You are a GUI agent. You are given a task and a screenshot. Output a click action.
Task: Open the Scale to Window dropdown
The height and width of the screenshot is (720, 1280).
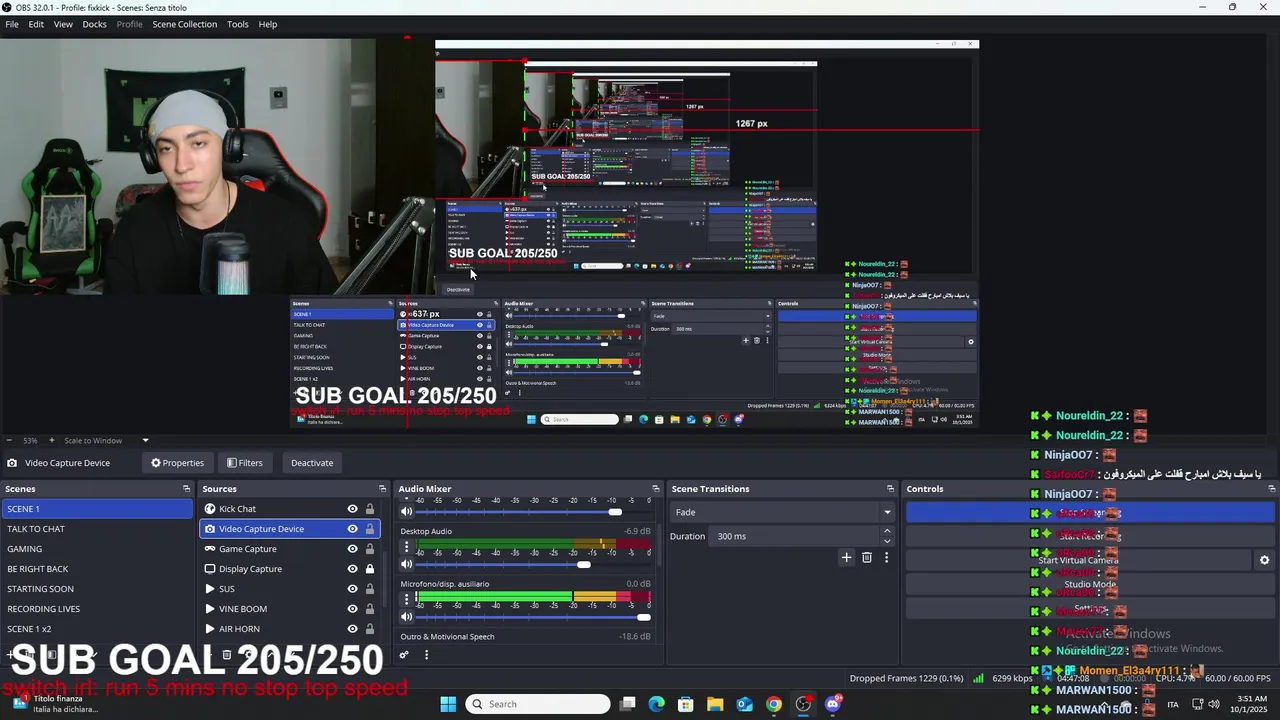[x=107, y=440]
